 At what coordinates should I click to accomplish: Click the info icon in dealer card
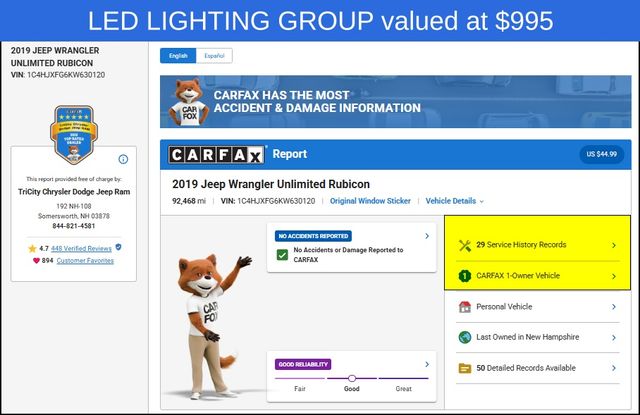coord(123,159)
